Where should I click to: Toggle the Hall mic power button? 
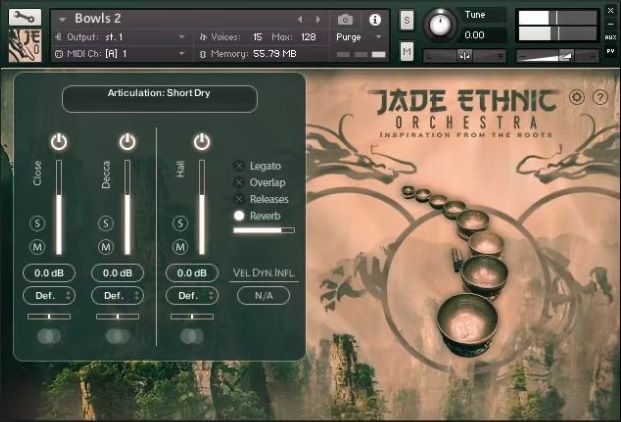[202, 142]
